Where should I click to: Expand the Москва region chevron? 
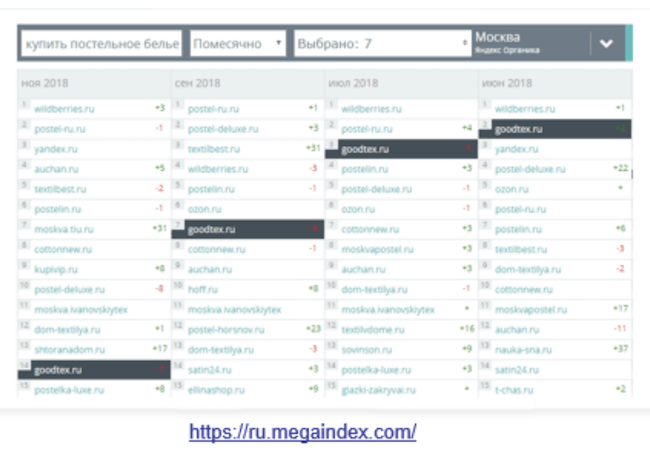pyautogui.click(x=606, y=44)
